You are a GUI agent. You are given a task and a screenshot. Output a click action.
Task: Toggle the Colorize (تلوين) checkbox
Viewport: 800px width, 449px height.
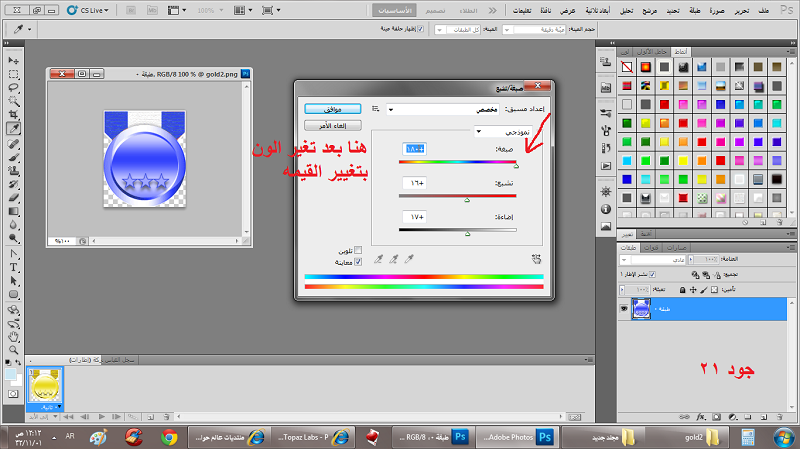pos(357,250)
